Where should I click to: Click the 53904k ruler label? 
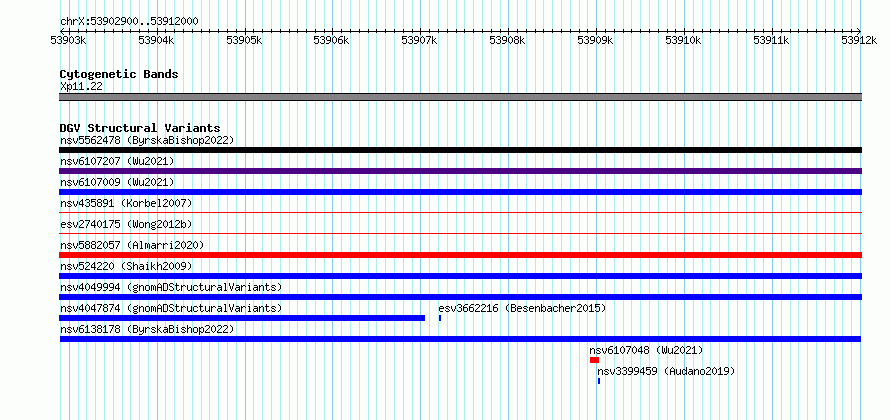(156, 40)
